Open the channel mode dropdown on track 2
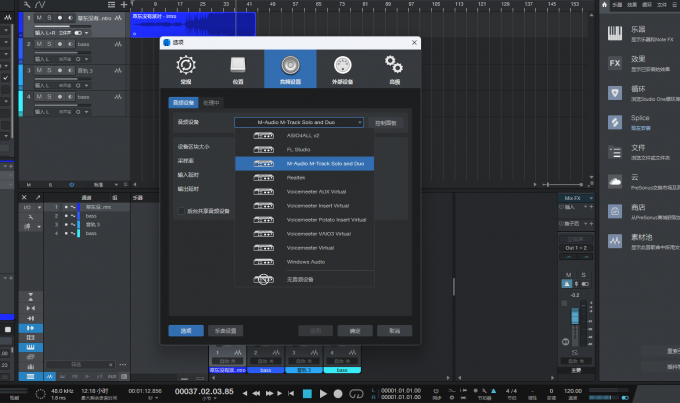Screen dimensions: 680x403 coord(87,59)
